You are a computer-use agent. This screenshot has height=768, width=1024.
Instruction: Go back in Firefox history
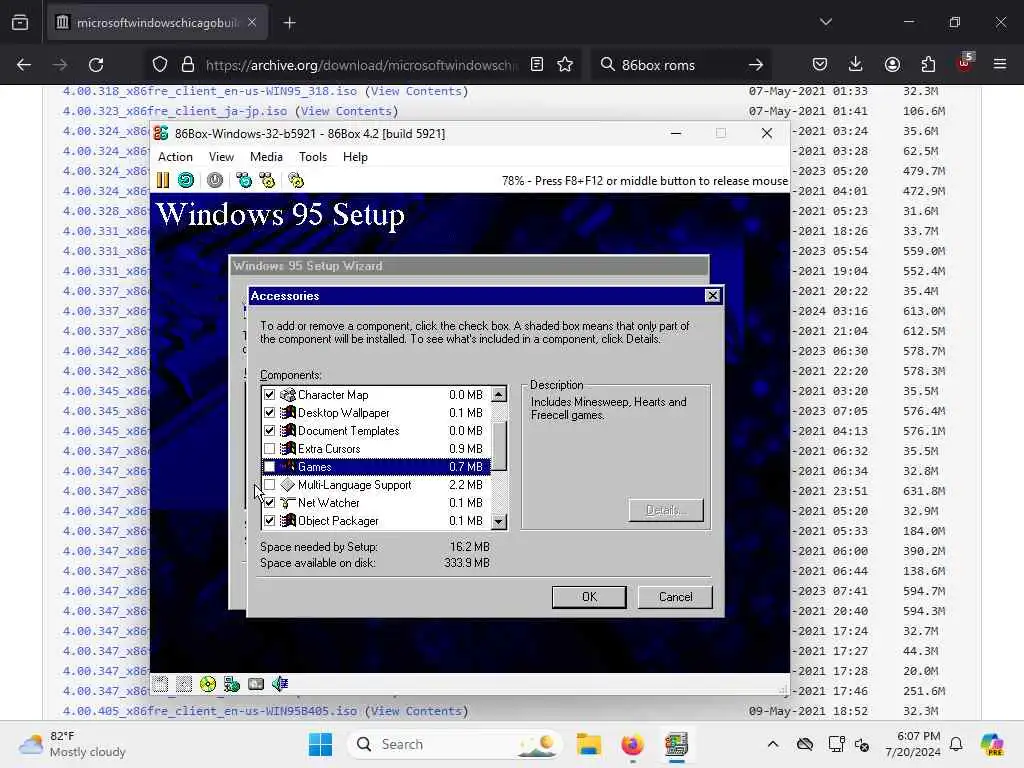tap(24, 65)
